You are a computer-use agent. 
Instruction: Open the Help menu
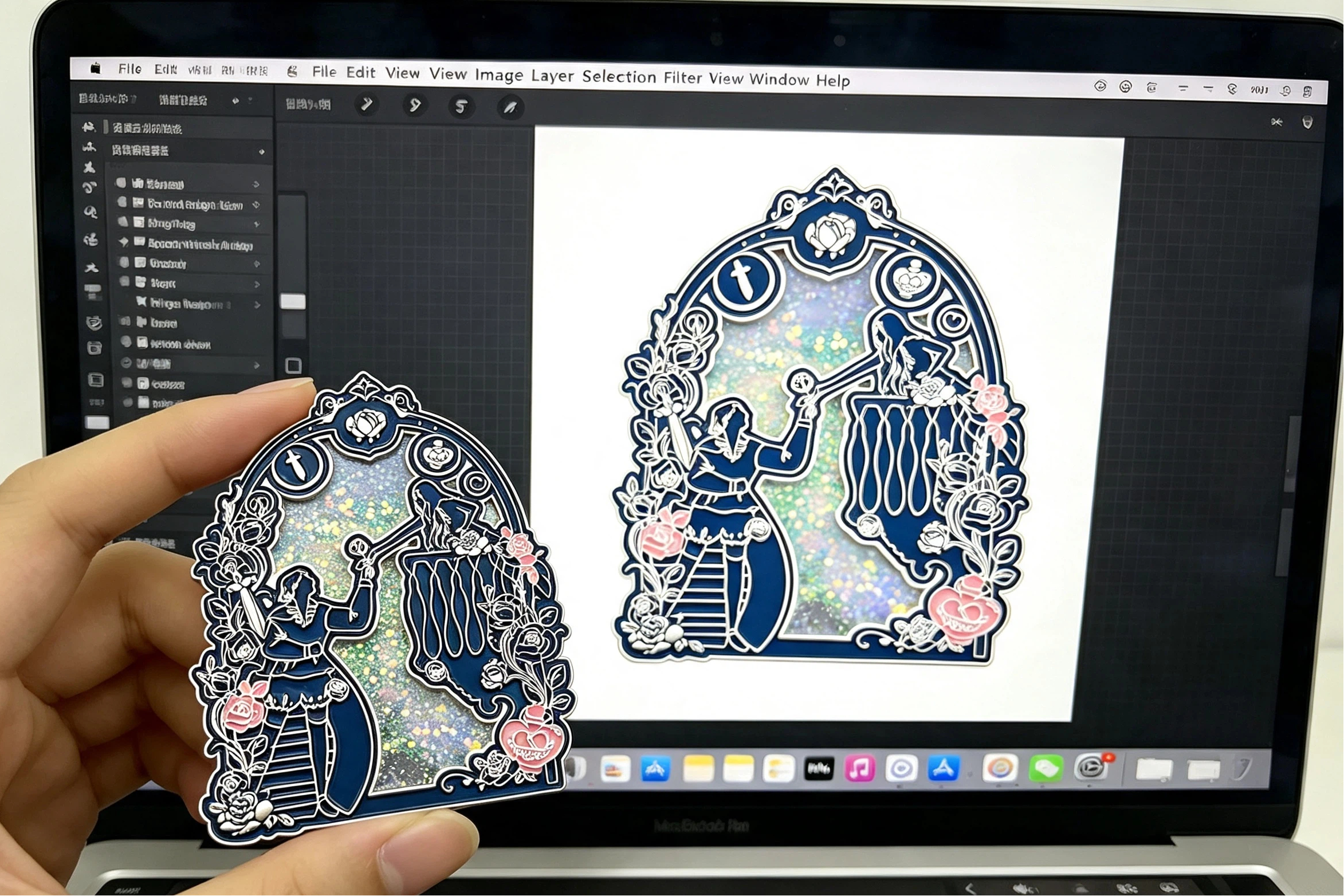833,80
